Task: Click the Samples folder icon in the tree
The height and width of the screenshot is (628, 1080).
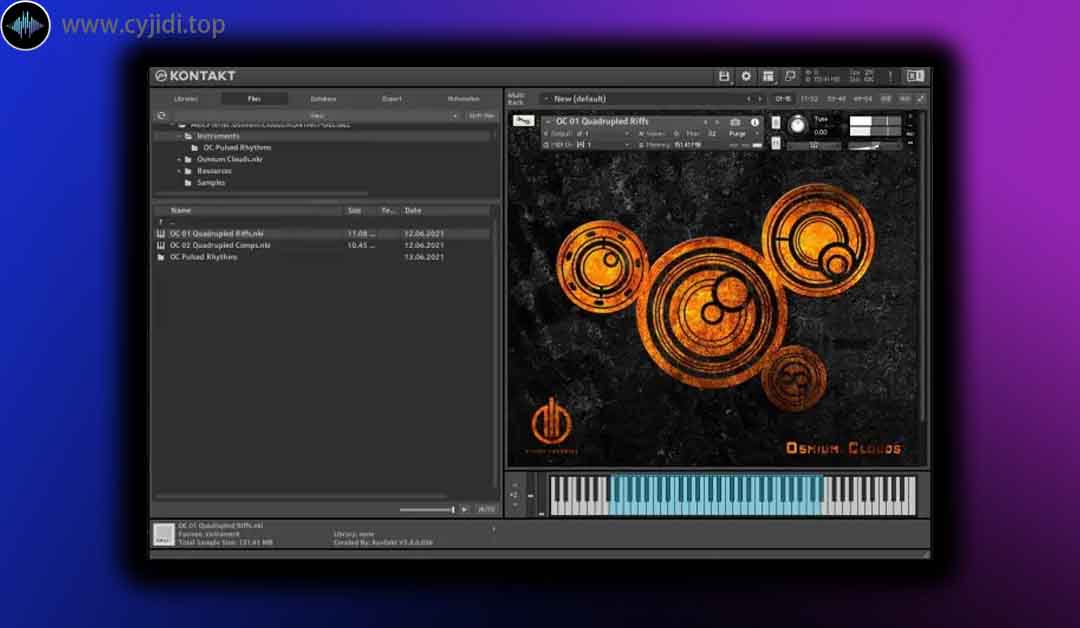Action: [188, 182]
